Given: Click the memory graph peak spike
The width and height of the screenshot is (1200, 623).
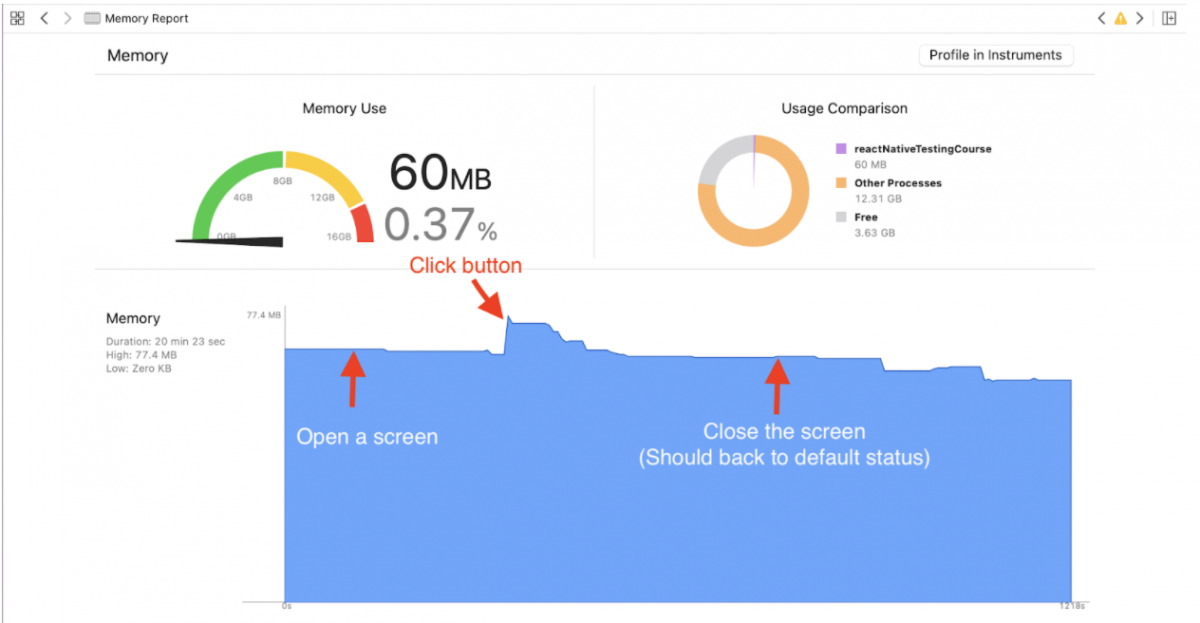Looking at the screenshot, I should [509, 319].
